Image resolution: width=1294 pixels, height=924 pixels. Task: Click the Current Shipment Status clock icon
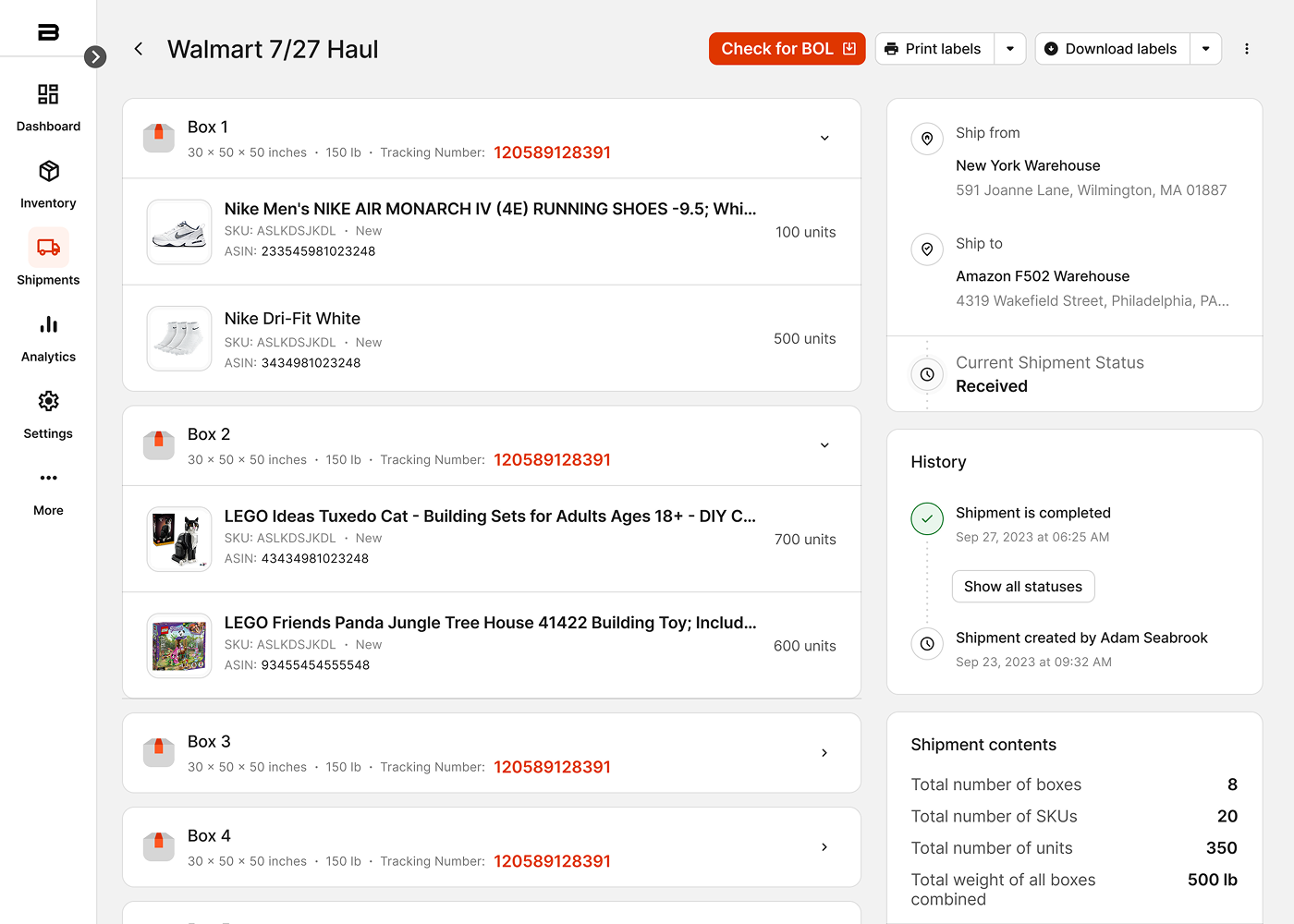click(x=927, y=374)
